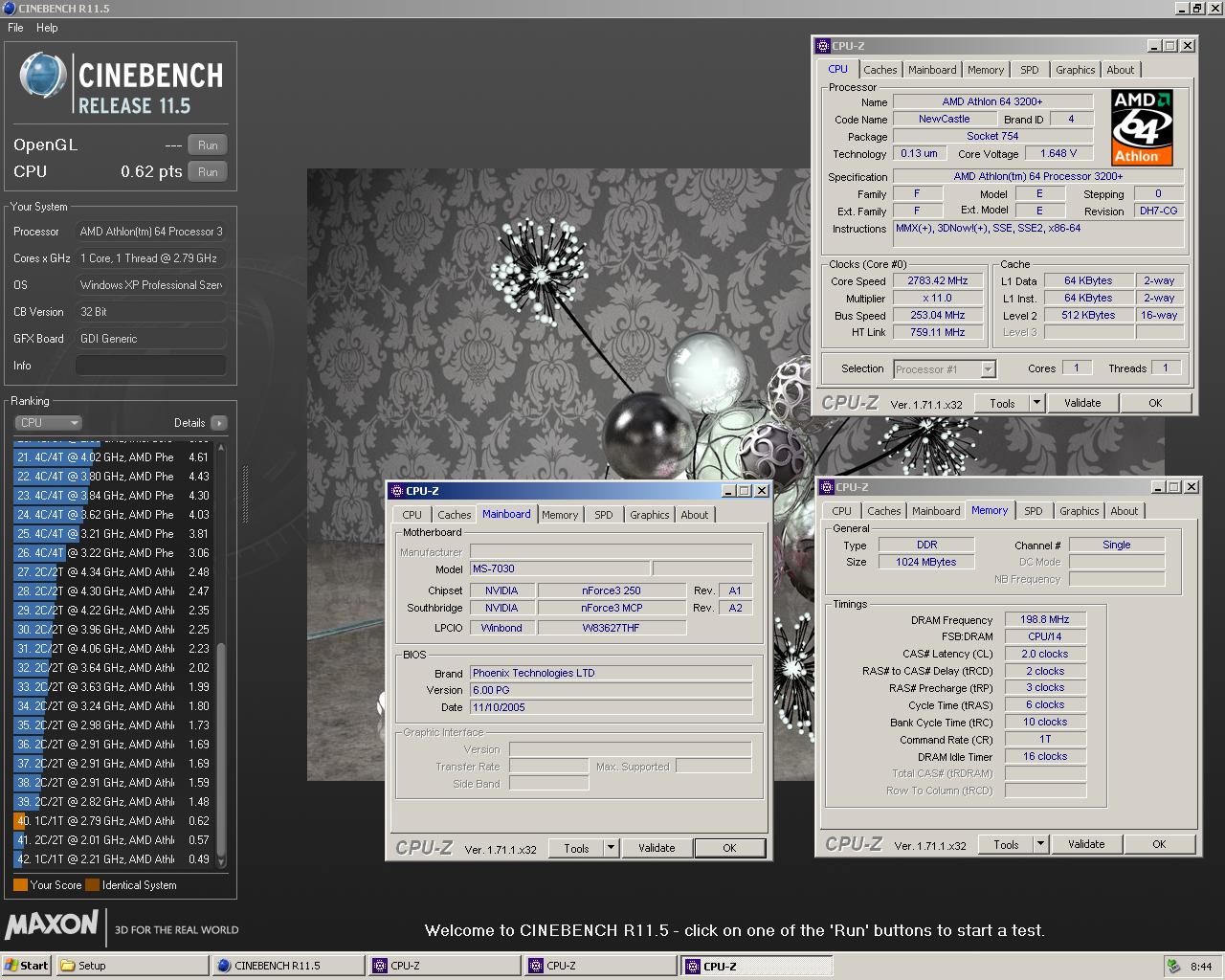Run the OpenGL benchmark

[x=208, y=145]
